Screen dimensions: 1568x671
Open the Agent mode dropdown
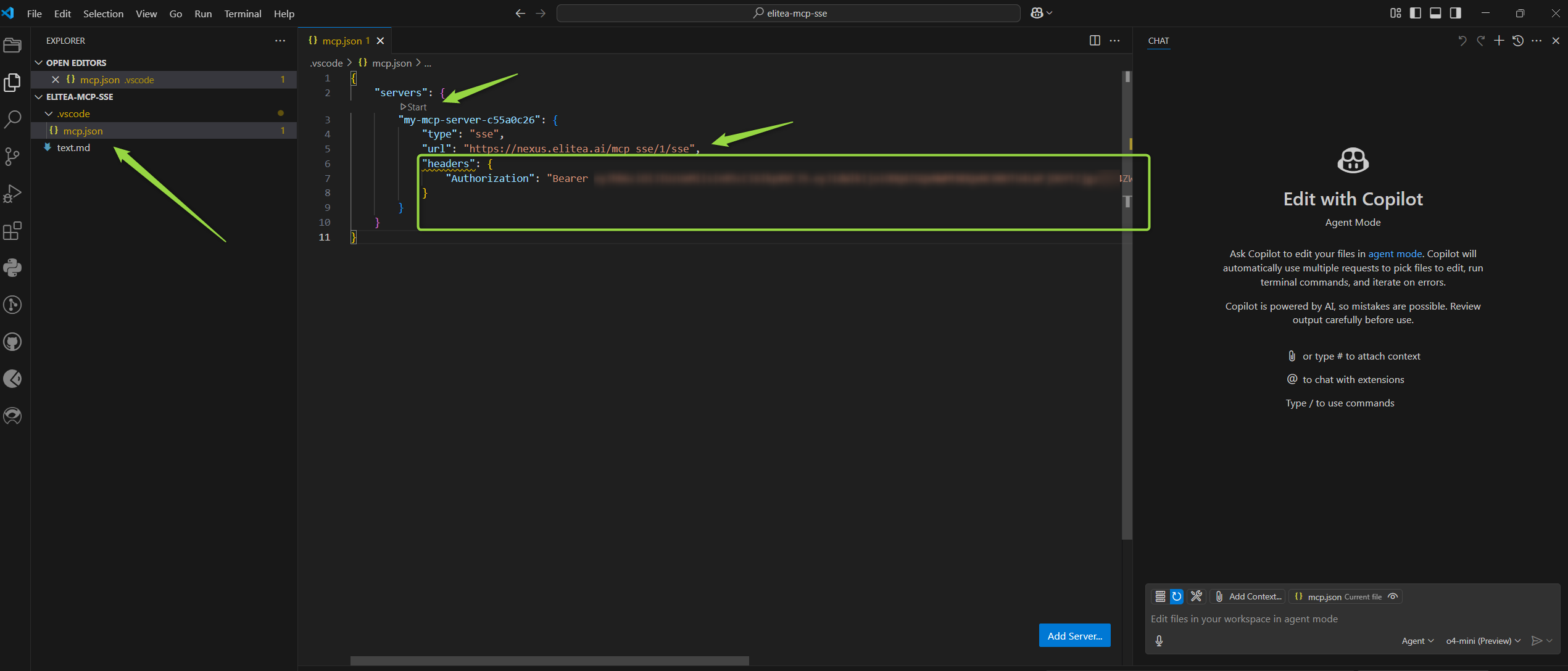click(1417, 641)
